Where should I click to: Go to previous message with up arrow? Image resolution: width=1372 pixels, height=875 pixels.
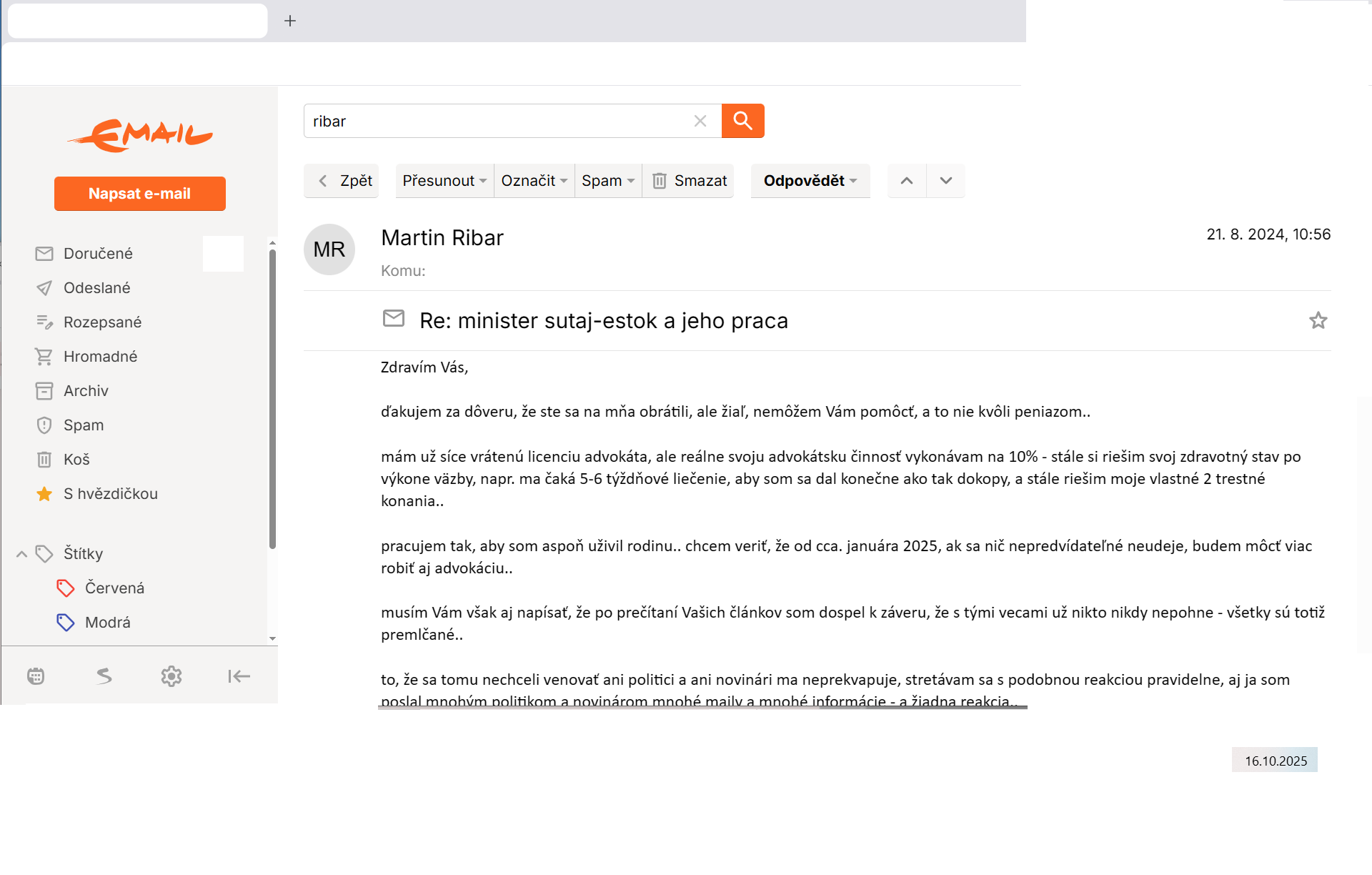906,181
